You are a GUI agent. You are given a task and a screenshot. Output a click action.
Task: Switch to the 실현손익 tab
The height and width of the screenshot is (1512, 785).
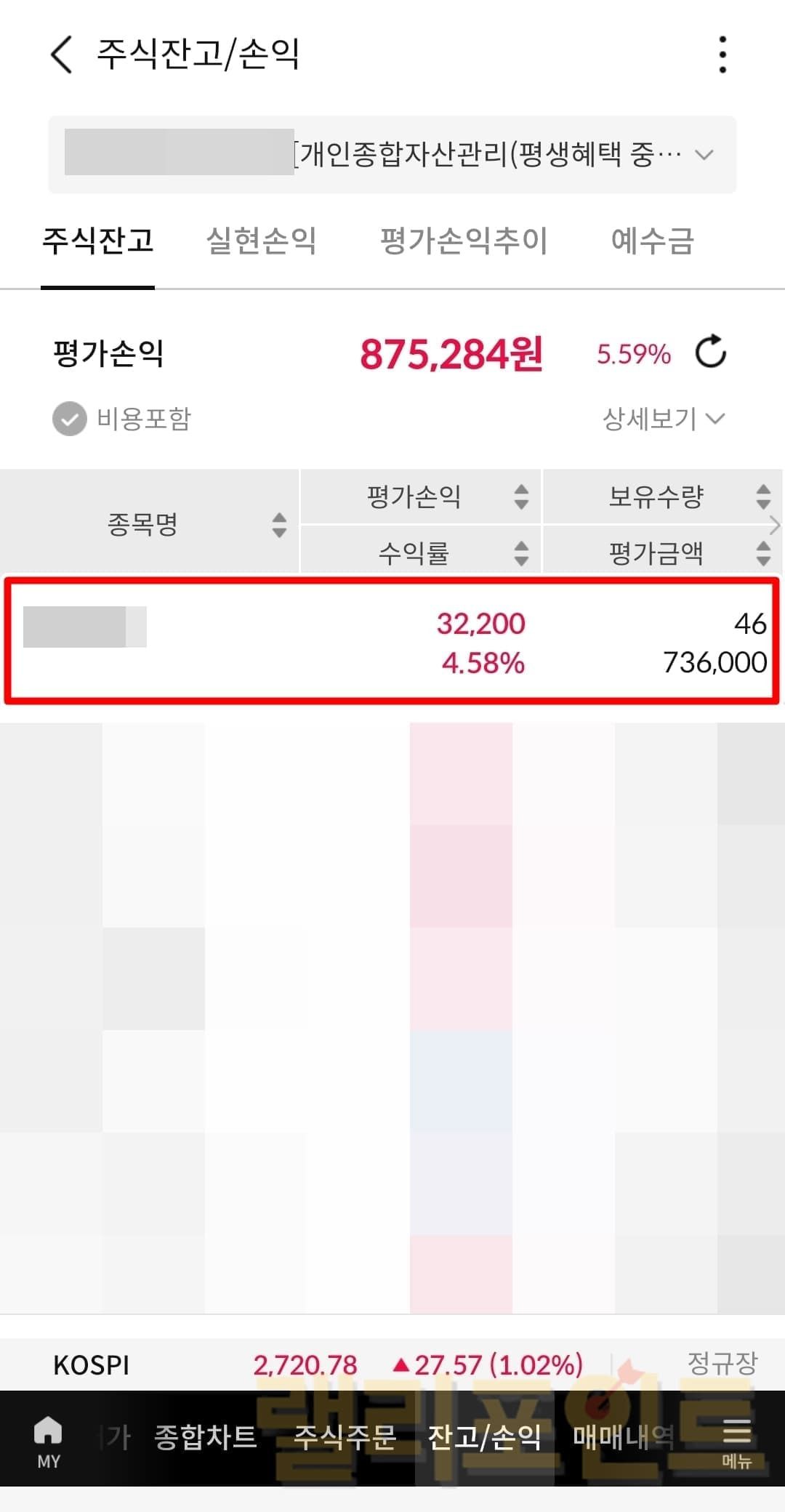coord(261,241)
